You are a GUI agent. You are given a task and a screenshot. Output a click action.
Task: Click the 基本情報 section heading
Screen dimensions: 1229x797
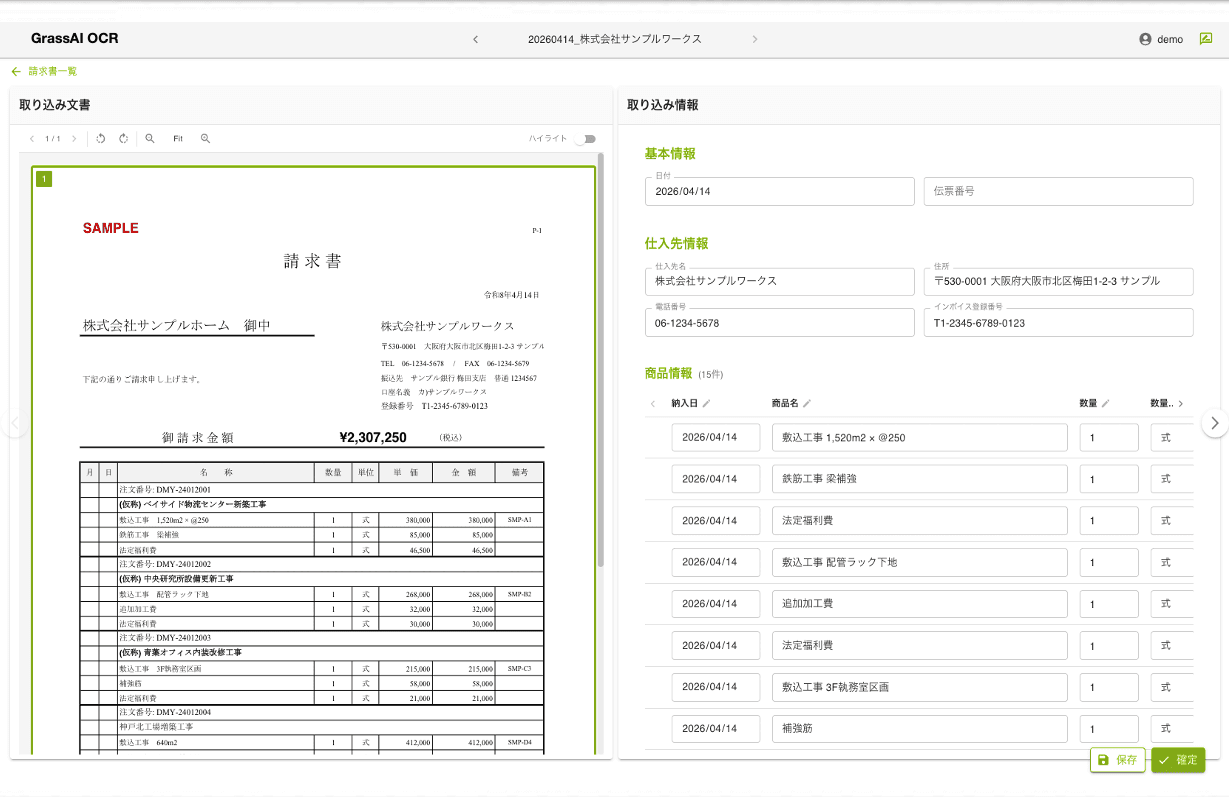(x=670, y=153)
